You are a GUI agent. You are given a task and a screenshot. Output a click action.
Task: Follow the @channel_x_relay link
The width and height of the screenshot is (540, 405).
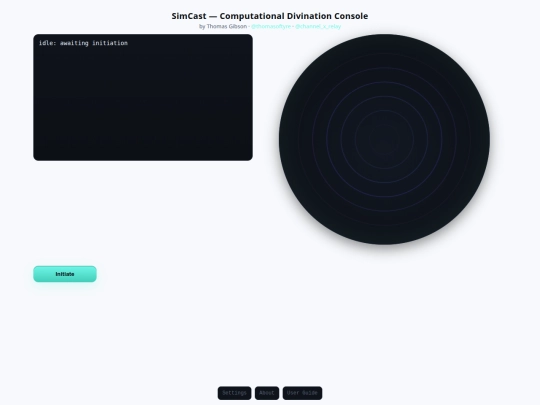pos(318,26)
